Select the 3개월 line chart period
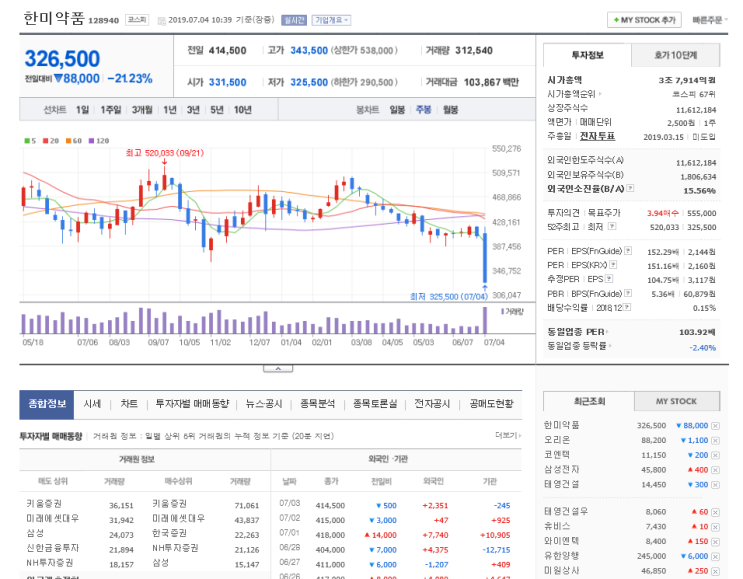Image resolution: width=743 pixels, height=579 pixels. pyautogui.click(x=142, y=110)
